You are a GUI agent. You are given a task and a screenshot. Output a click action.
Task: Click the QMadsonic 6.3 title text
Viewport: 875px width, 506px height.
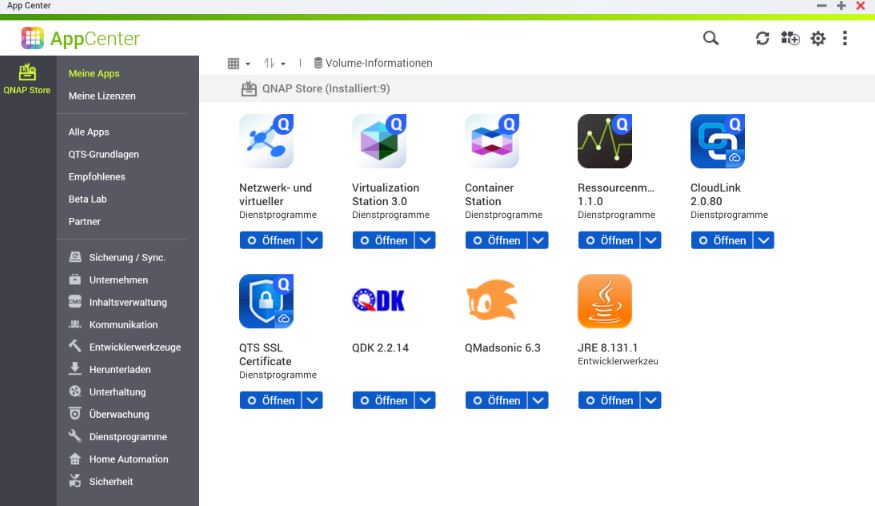point(502,348)
